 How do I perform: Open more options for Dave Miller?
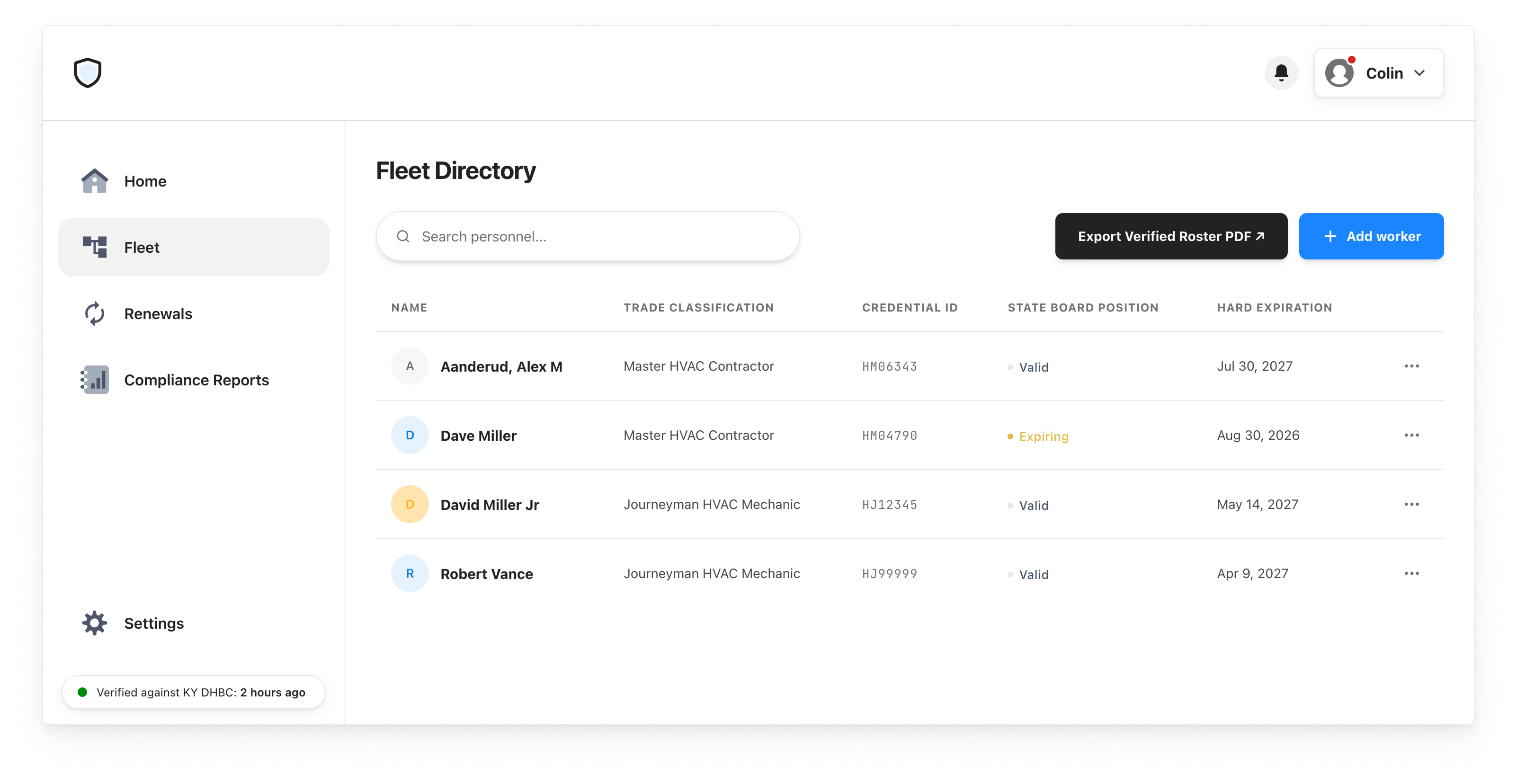[x=1411, y=435]
